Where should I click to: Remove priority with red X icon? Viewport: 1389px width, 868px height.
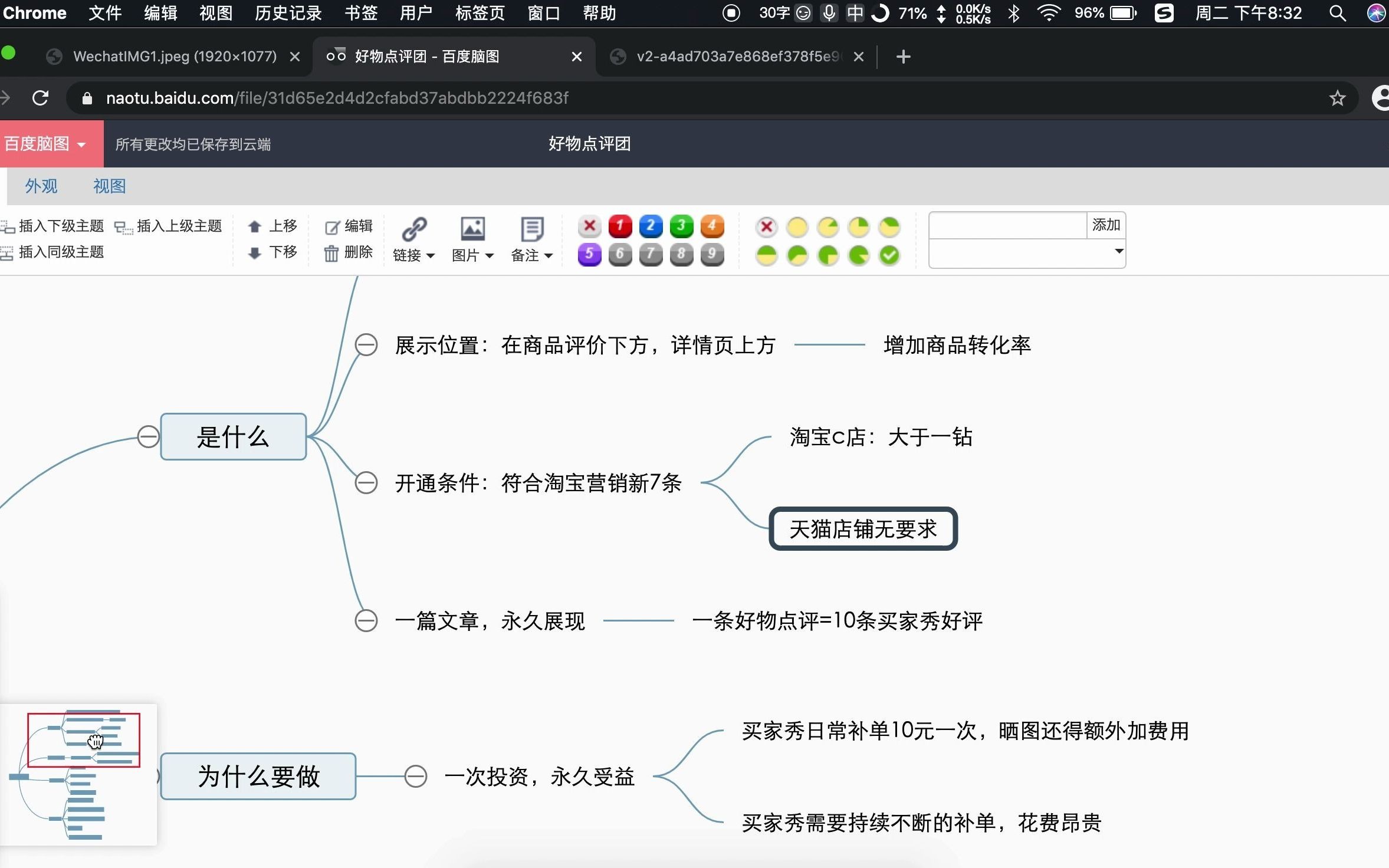coord(589,226)
